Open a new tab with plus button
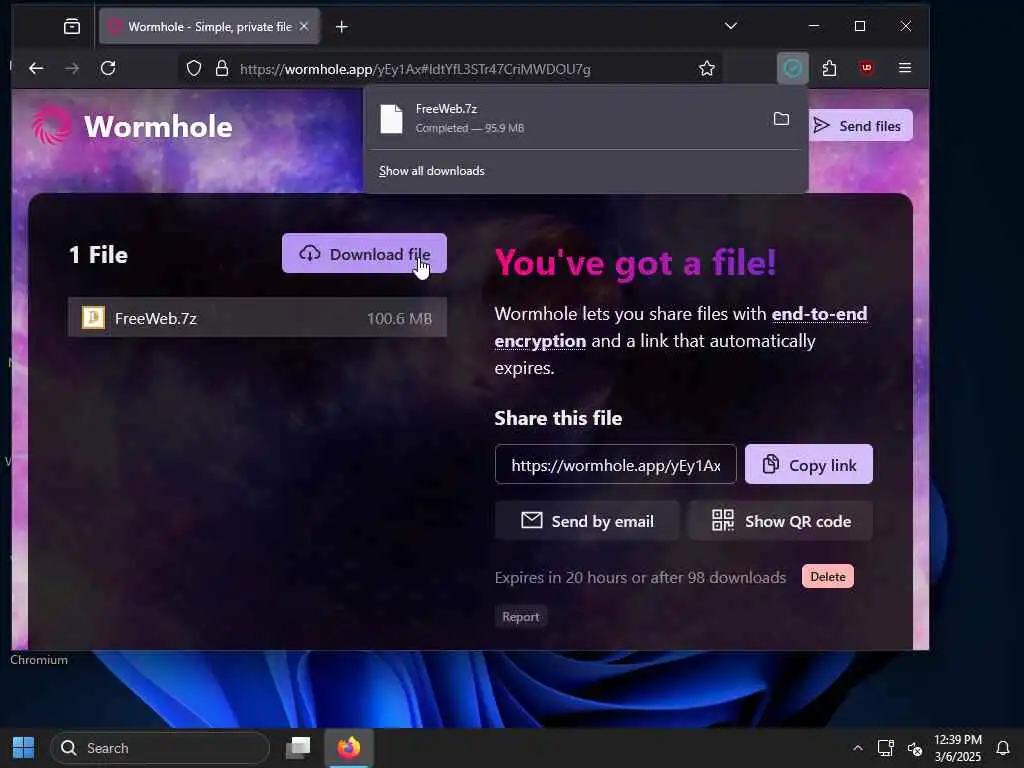This screenshot has height=768, width=1024. point(342,27)
